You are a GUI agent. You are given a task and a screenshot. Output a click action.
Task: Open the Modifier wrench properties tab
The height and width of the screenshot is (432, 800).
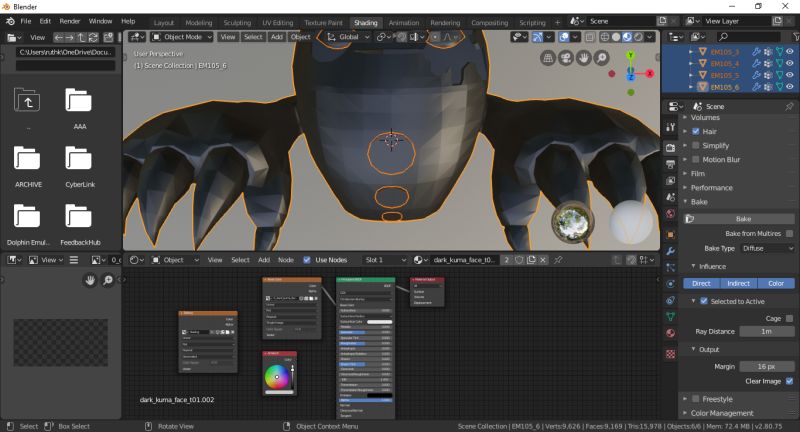670,251
